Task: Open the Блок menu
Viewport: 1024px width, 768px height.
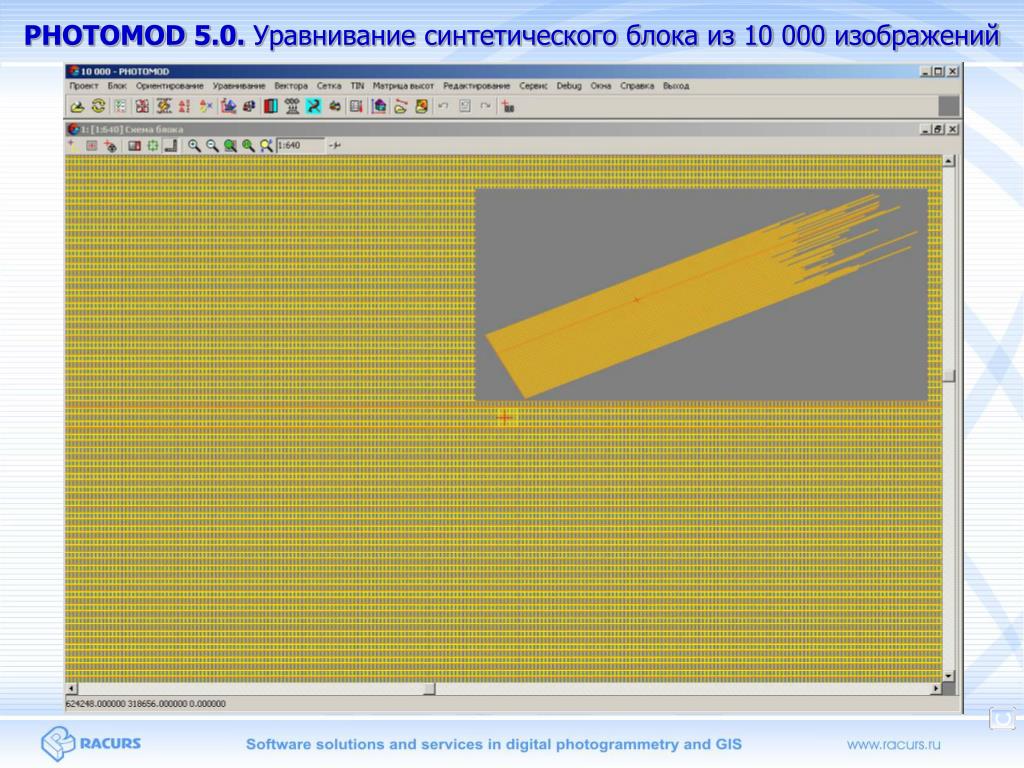Action: (x=117, y=86)
